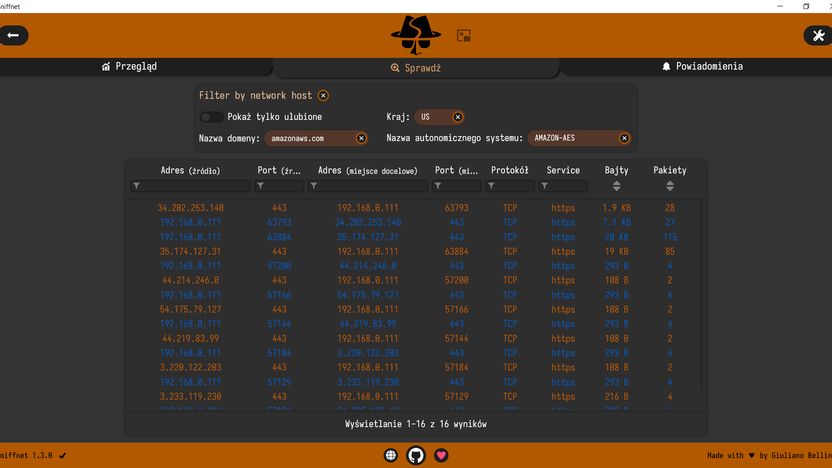The width and height of the screenshot is (832, 468).
Task: Minimize the Sniffnet window
Action: [x=780, y=6]
